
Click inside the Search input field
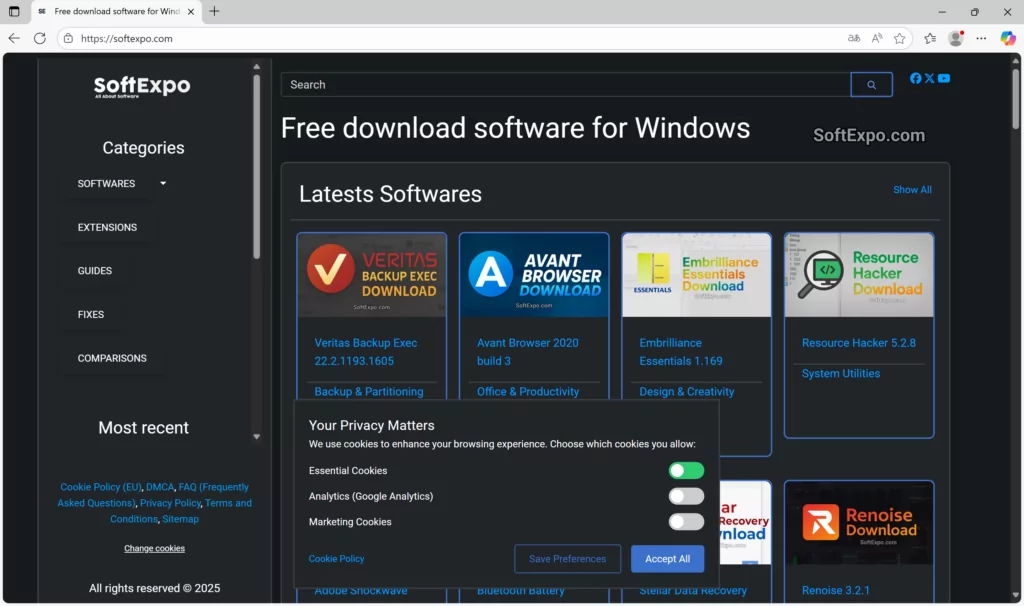click(560, 84)
